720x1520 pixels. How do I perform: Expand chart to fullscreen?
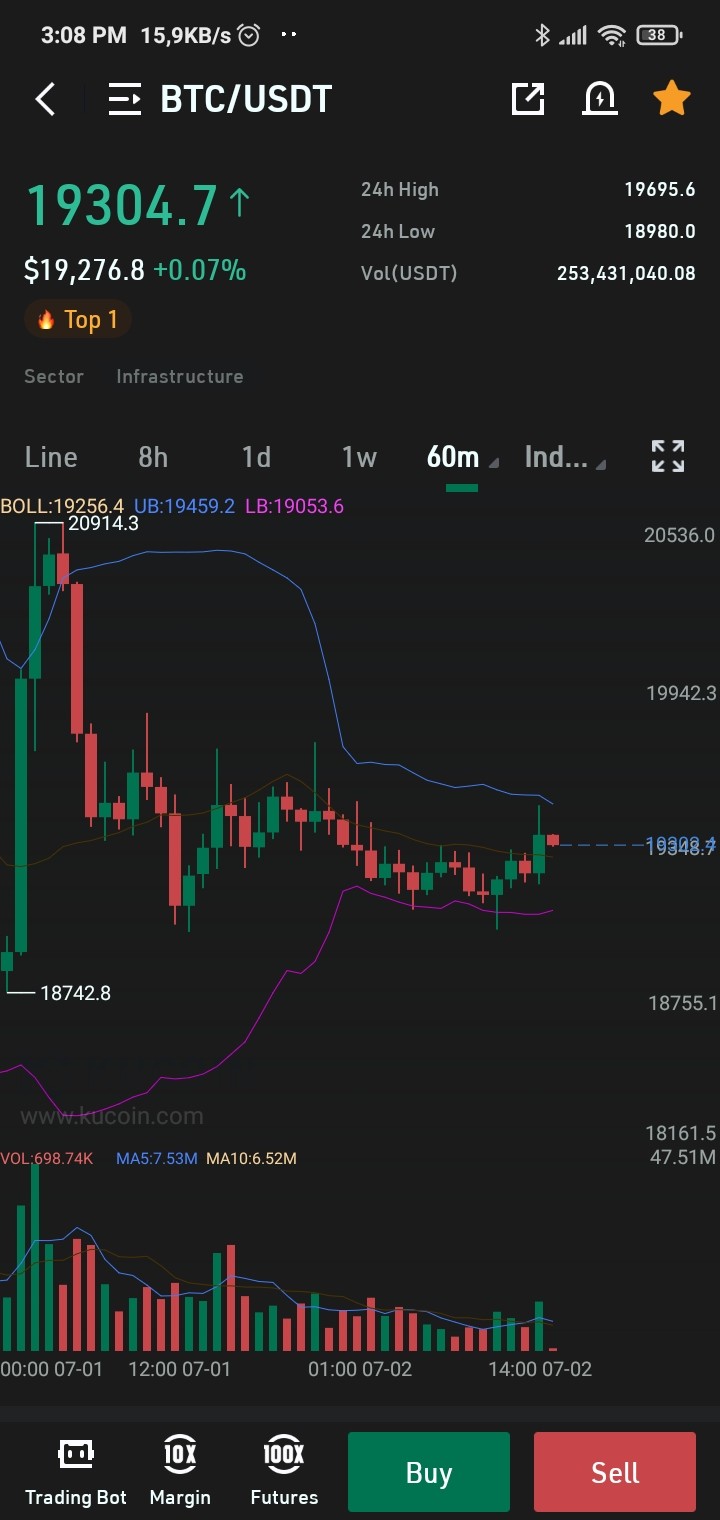pos(668,456)
